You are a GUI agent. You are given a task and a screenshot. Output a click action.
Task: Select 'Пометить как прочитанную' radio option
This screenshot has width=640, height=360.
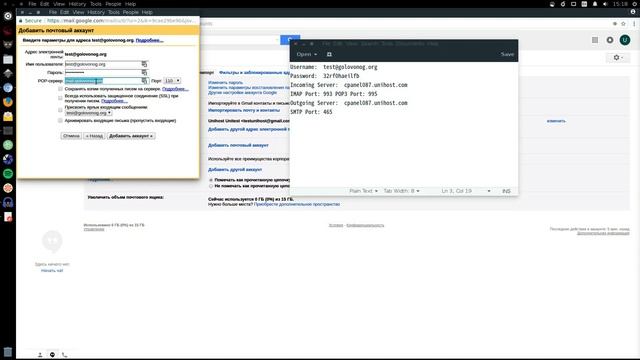pyautogui.click(x=211, y=180)
